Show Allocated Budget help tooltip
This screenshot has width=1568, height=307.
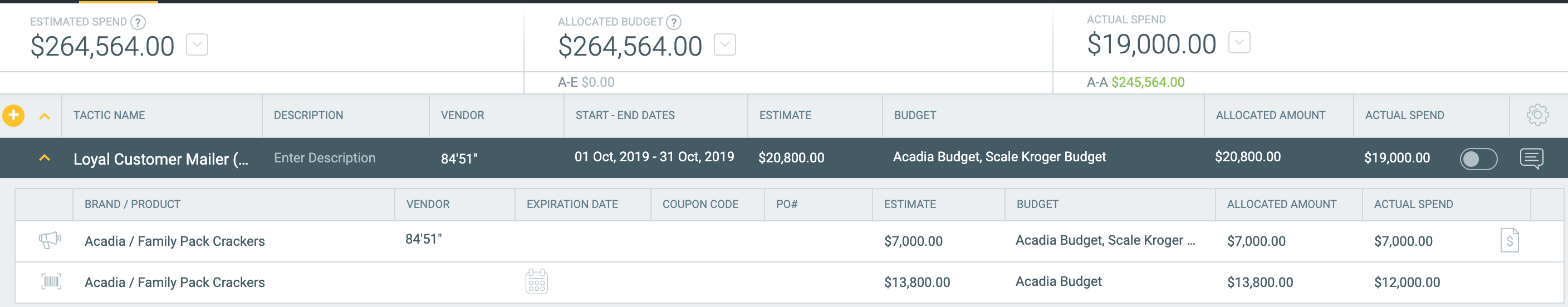click(673, 22)
